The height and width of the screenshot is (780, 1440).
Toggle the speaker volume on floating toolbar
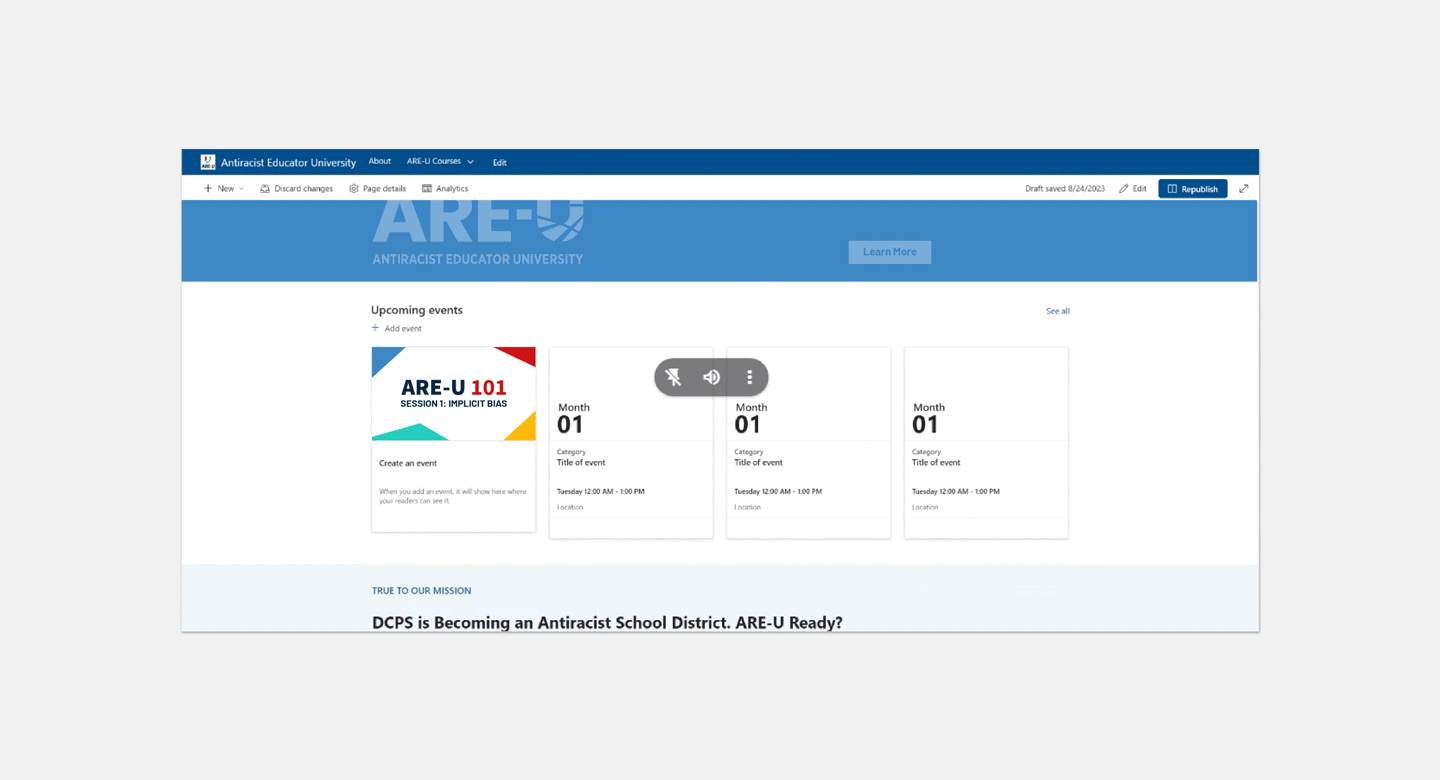[711, 378]
